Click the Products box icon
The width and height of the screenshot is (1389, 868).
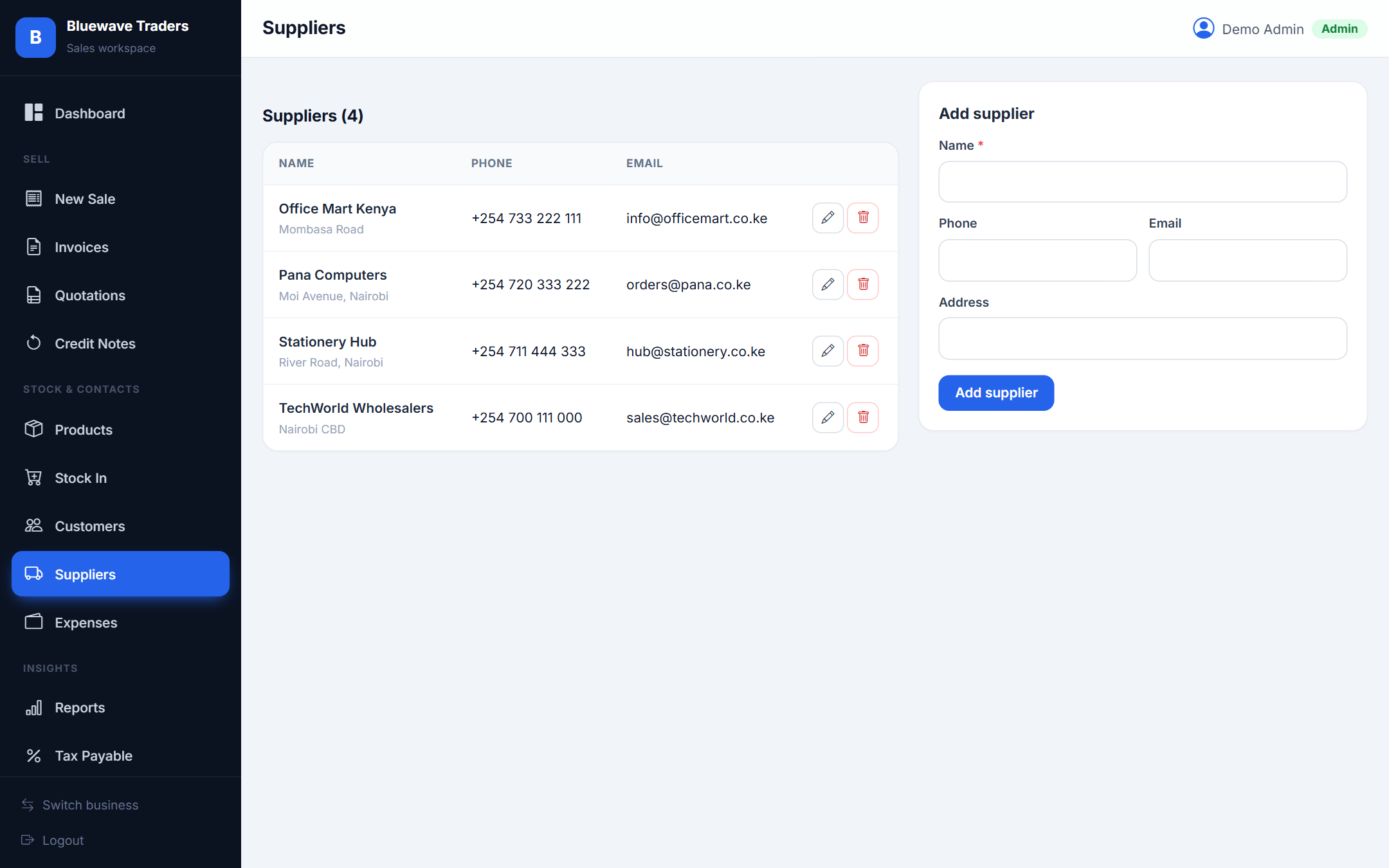point(33,429)
